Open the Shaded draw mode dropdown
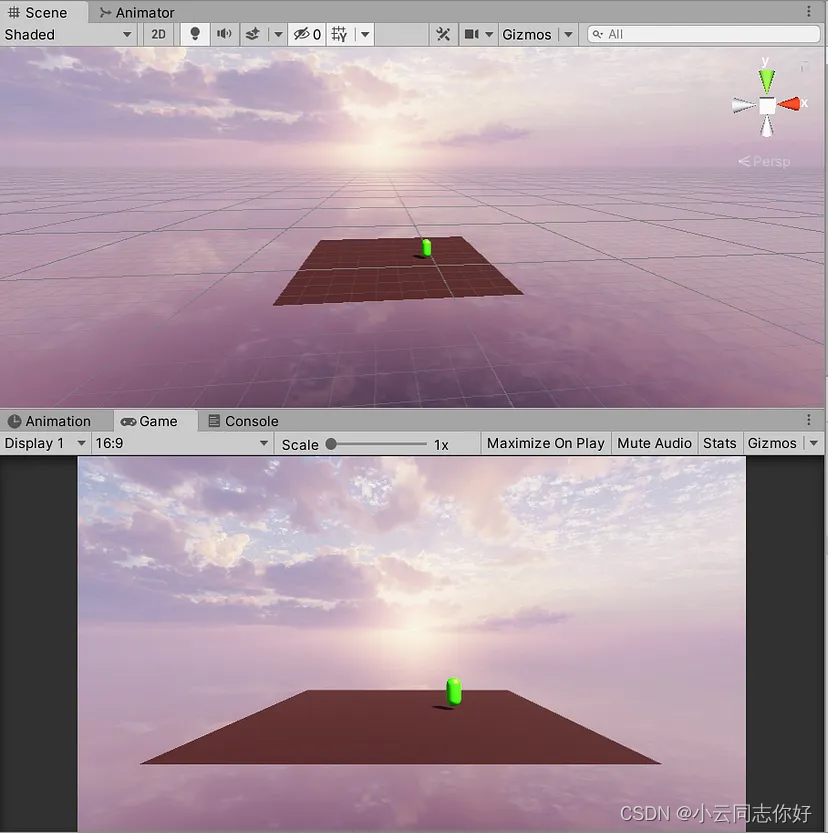828x833 pixels. (x=65, y=33)
